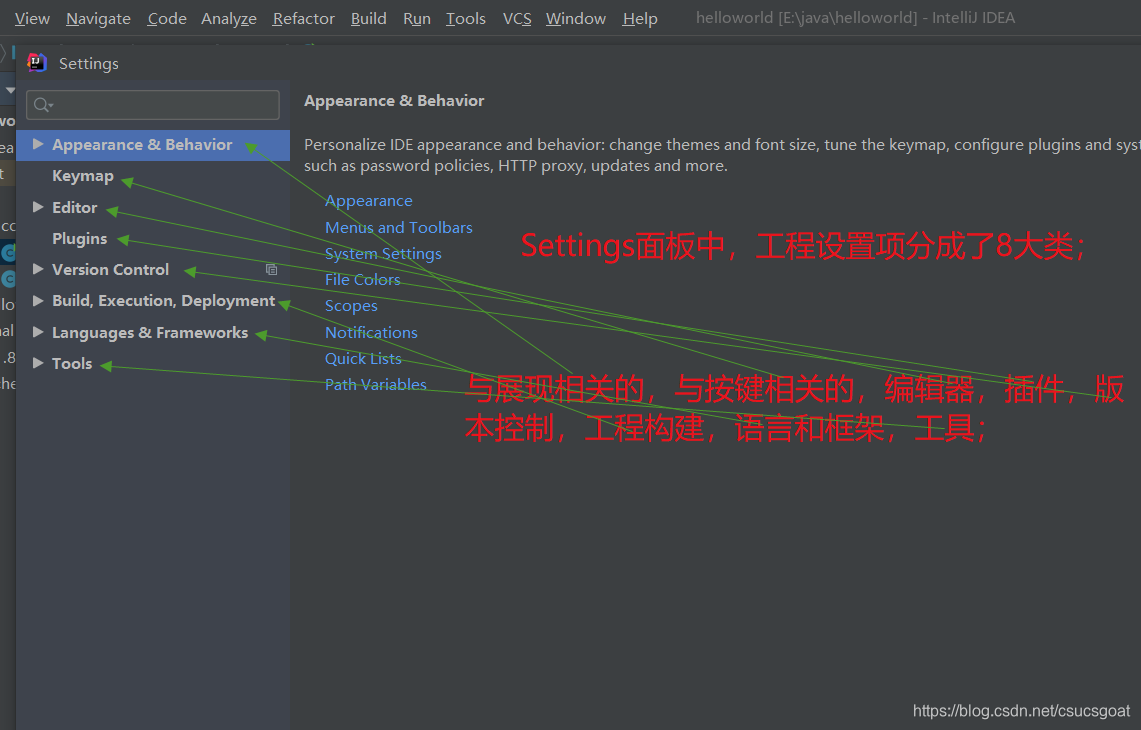Image resolution: width=1141 pixels, height=730 pixels.
Task: Open the Tools menu in menu bar
Action: click(466, 18)
